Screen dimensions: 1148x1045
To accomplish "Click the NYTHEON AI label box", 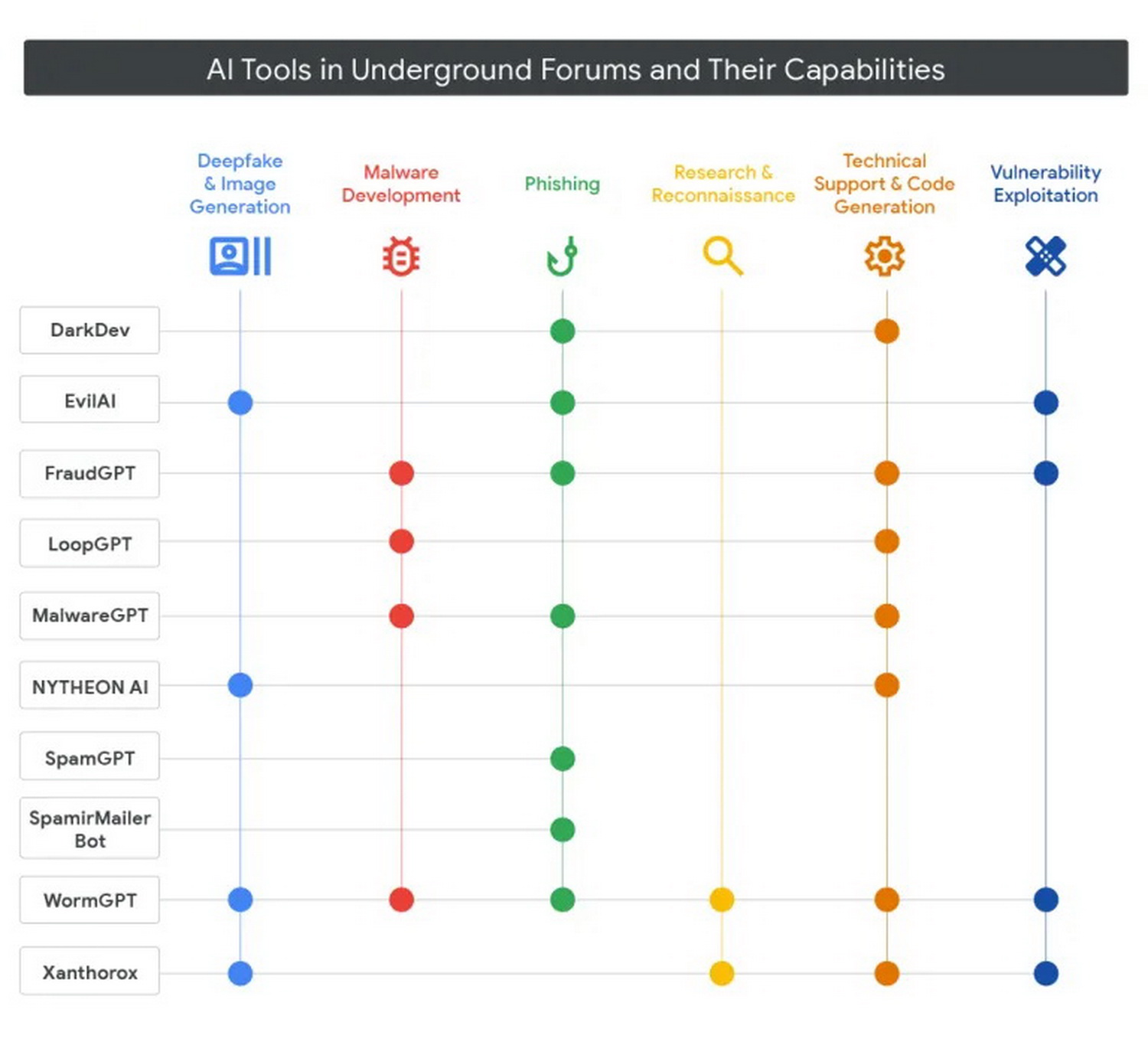I will coord(90,687).
